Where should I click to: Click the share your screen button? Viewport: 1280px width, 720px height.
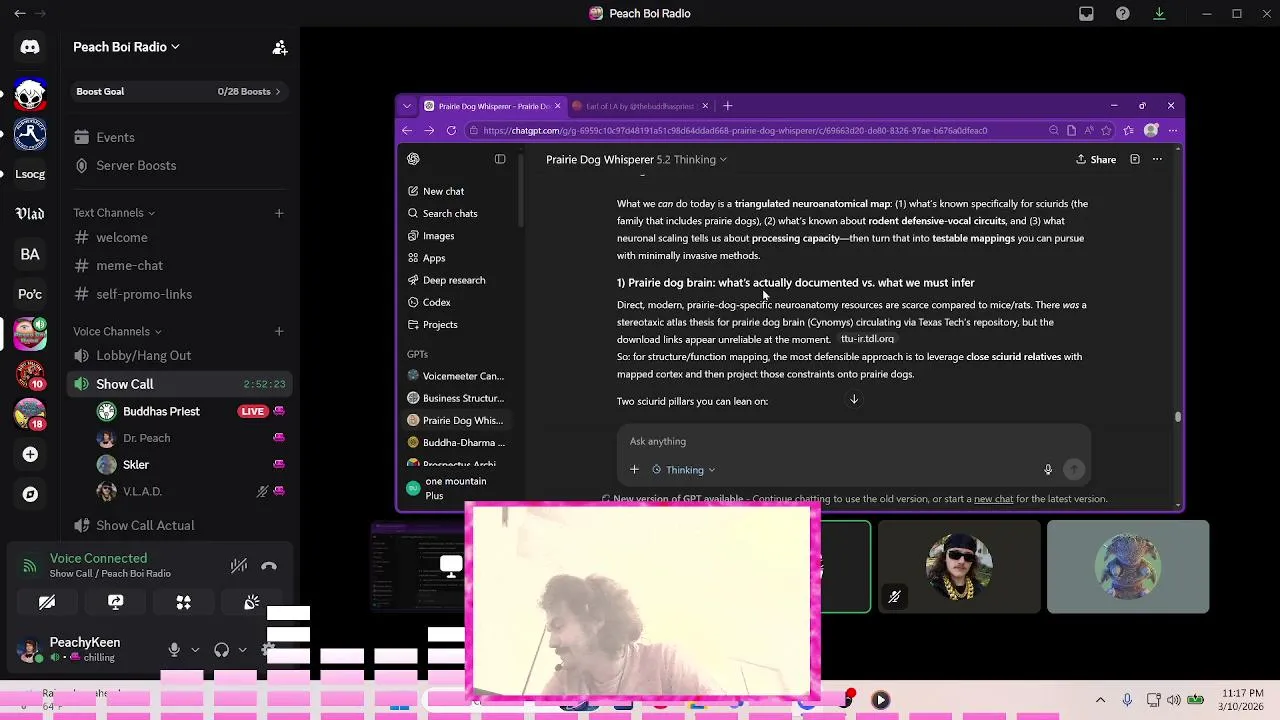116,602
